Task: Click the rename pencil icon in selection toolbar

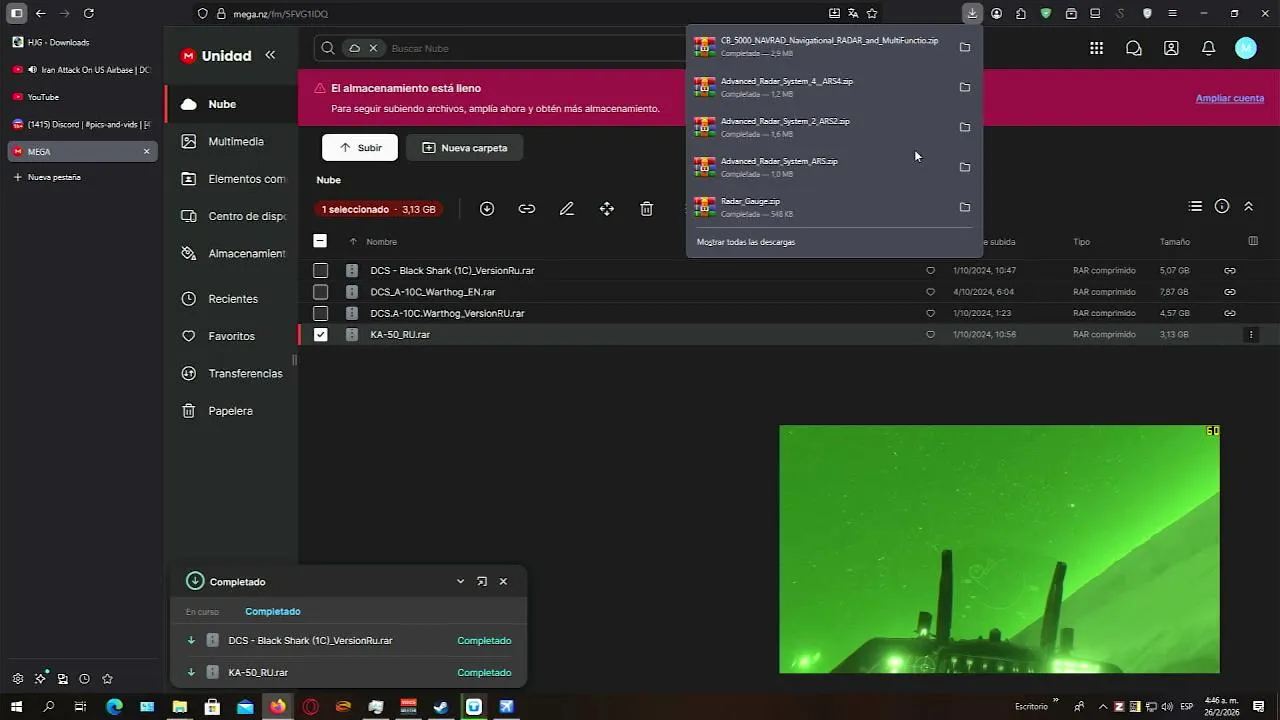Action: [x=567, y=208]
